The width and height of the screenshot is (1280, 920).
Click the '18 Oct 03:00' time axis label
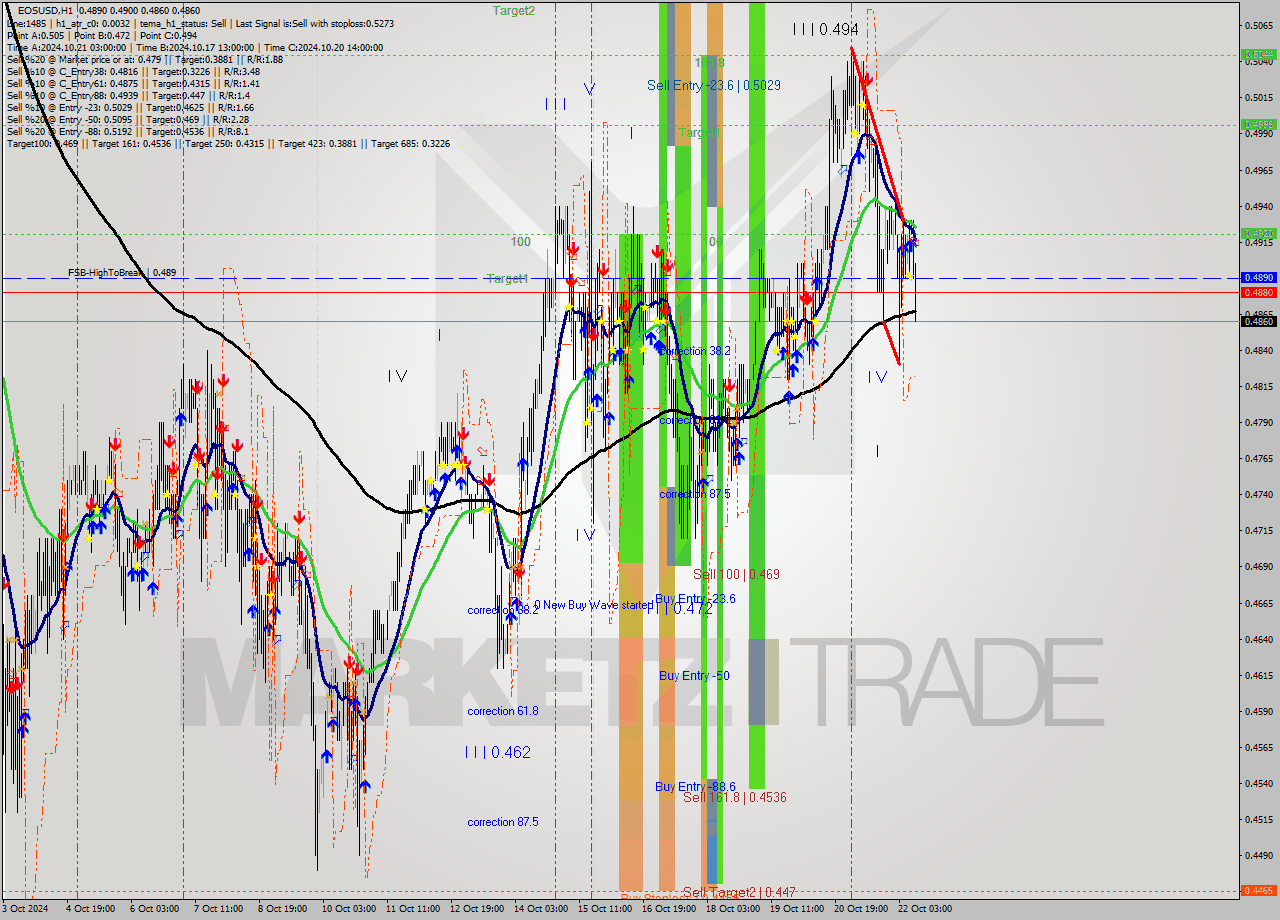tap(732, 909)
